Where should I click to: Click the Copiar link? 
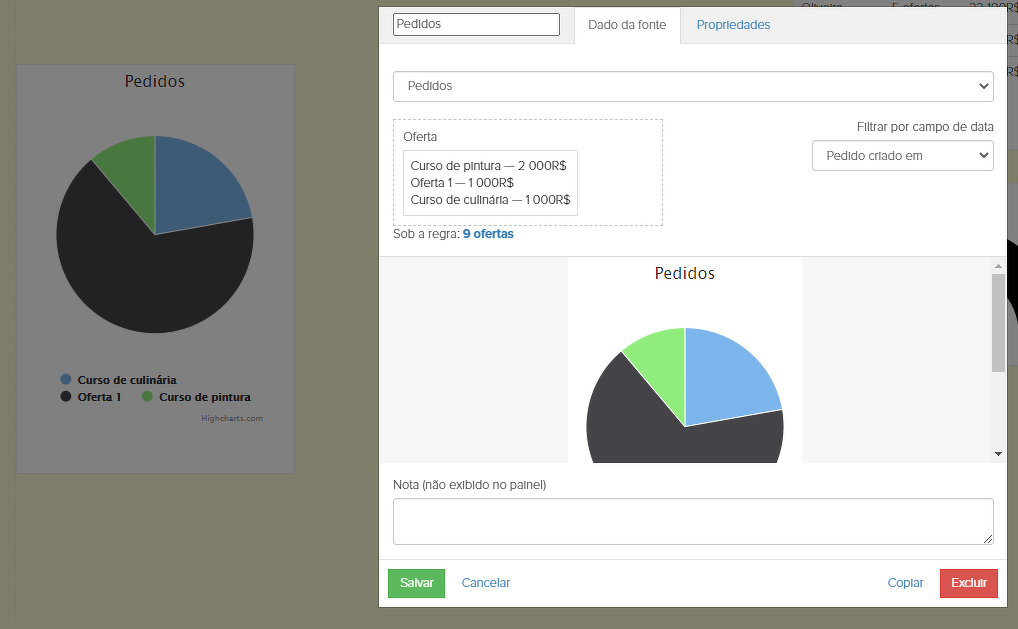pyautogui.click(x=905, y=583)
